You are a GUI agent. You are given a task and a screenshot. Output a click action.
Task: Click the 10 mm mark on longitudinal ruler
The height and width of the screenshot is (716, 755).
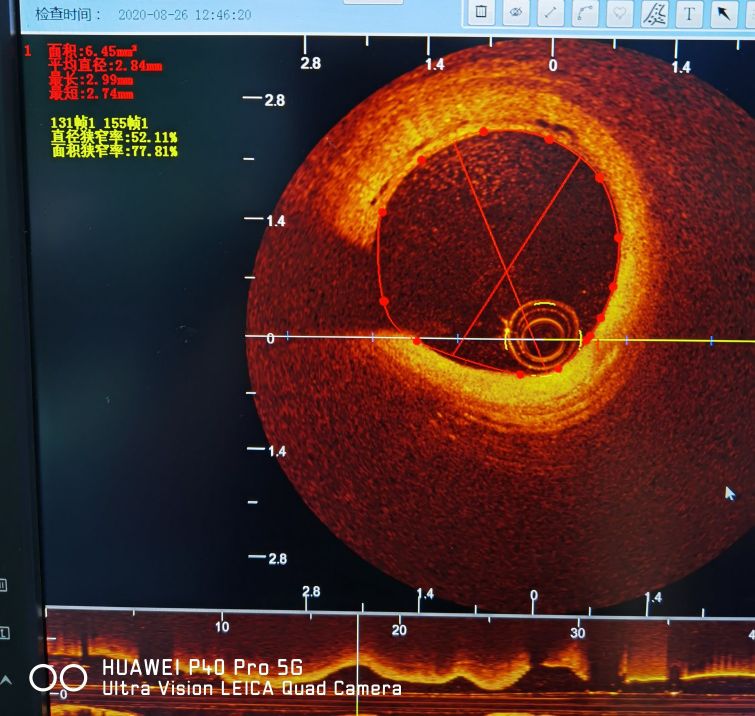point(222,626)
